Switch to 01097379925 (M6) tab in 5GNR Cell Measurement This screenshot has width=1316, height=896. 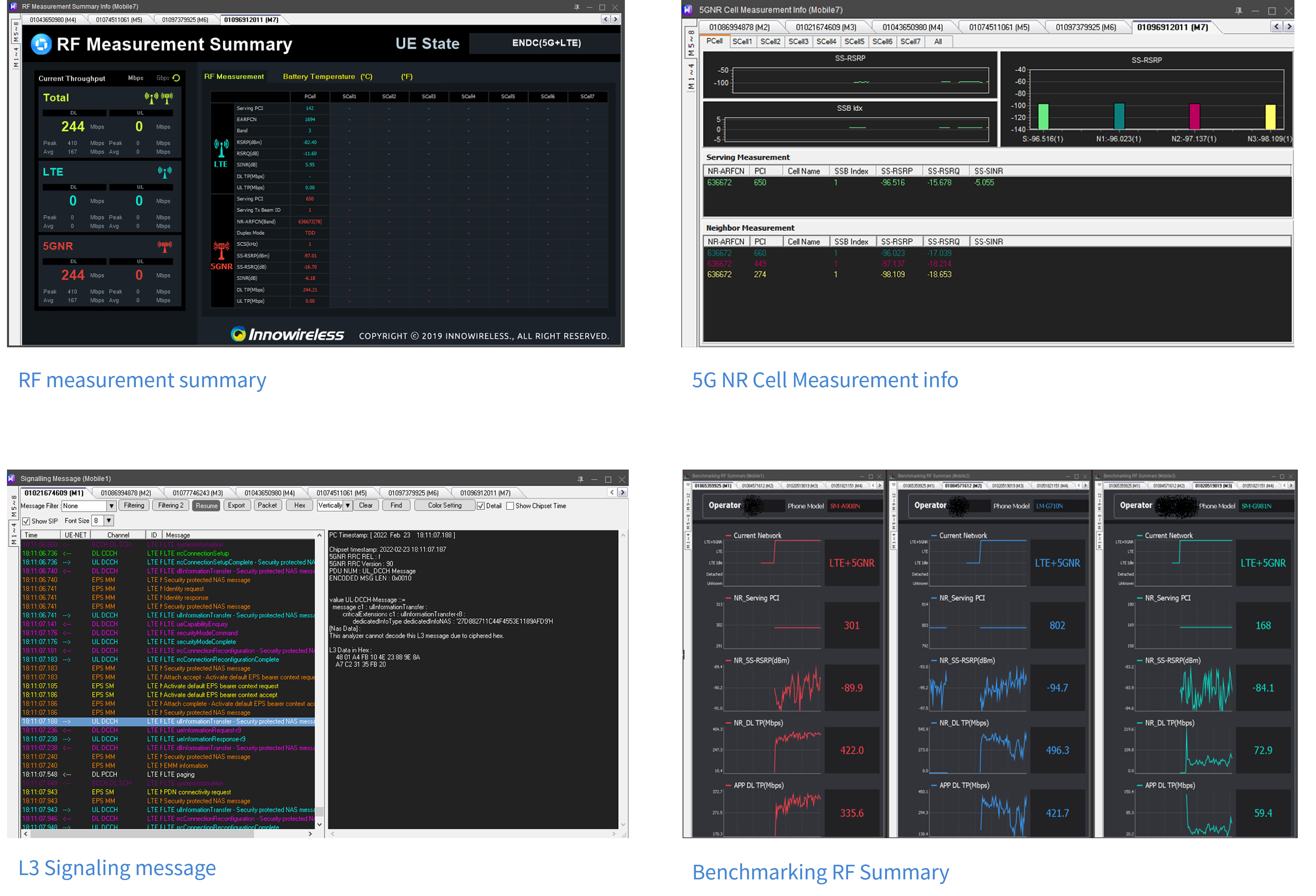coord(1086,27)
